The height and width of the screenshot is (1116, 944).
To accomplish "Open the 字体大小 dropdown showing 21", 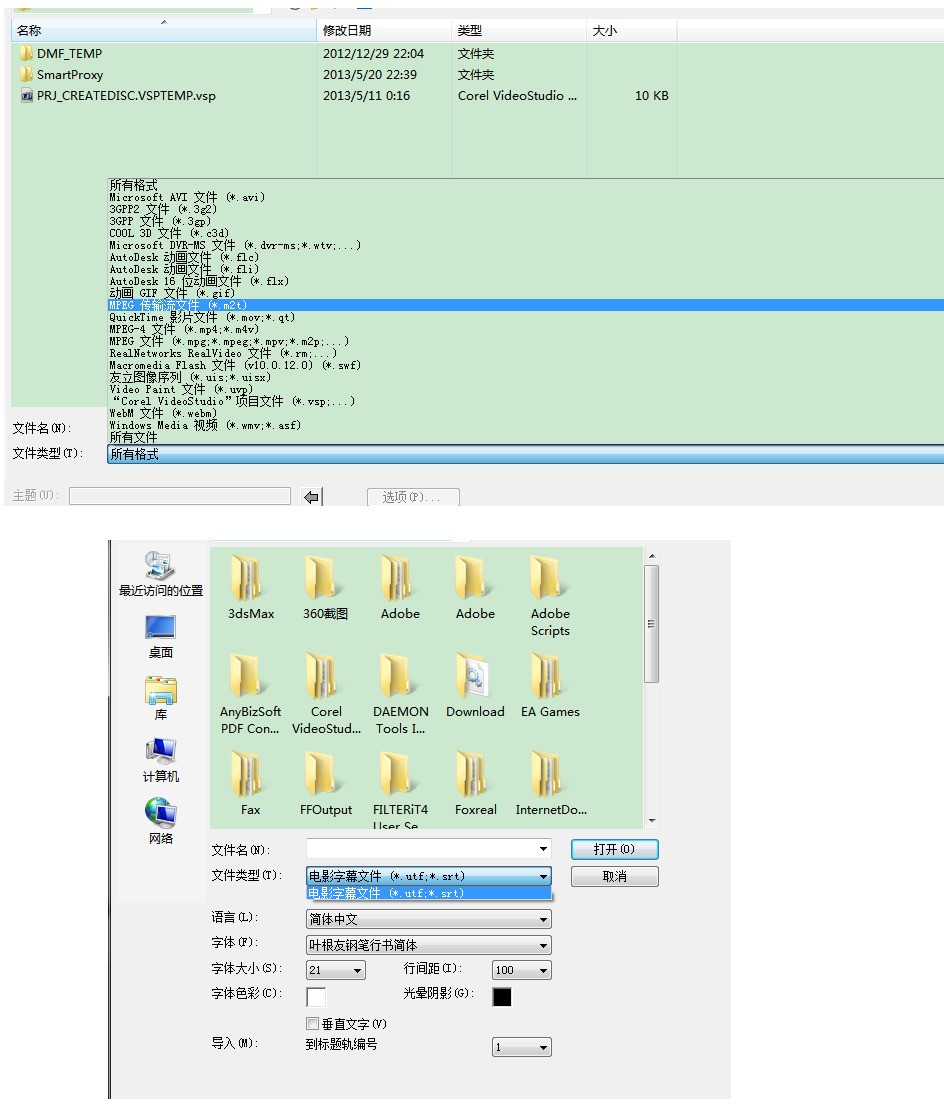I will pos(336,969).
